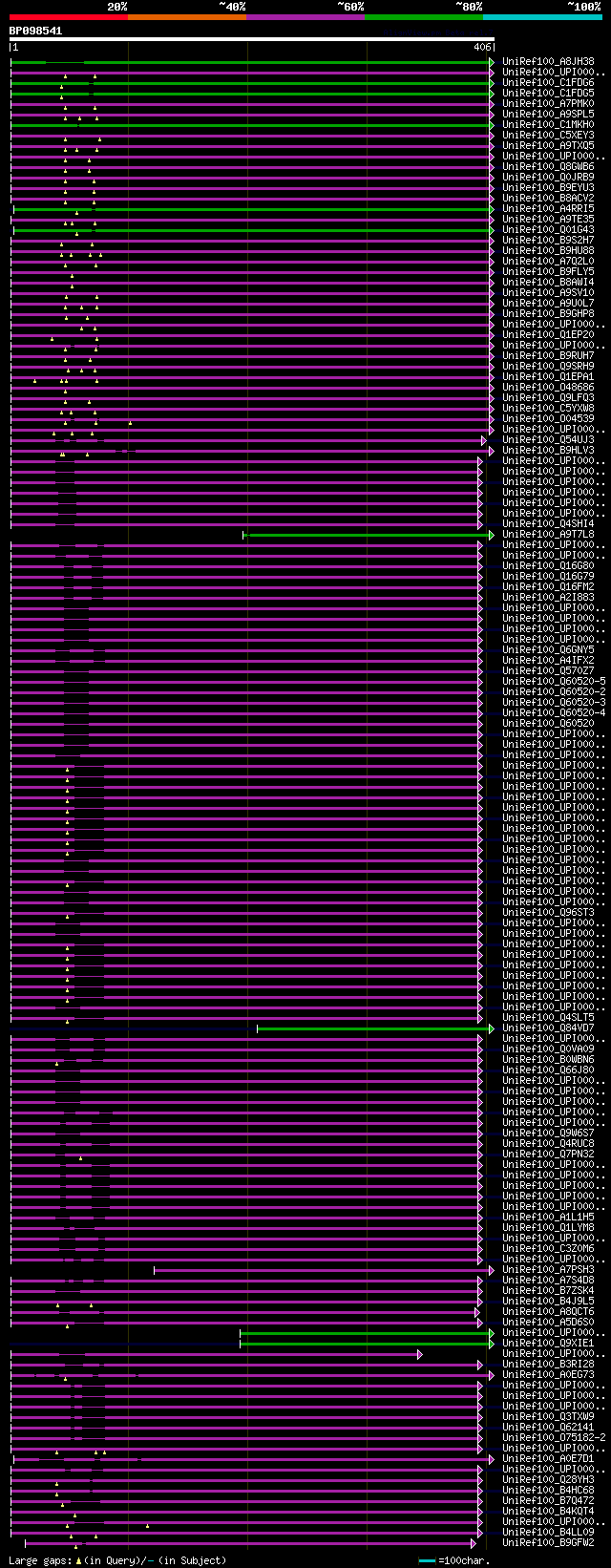Click the UniRef100_B3RI28 label
The height and width of the screenshot is (1568, 611).
[x=548, y=1365]
